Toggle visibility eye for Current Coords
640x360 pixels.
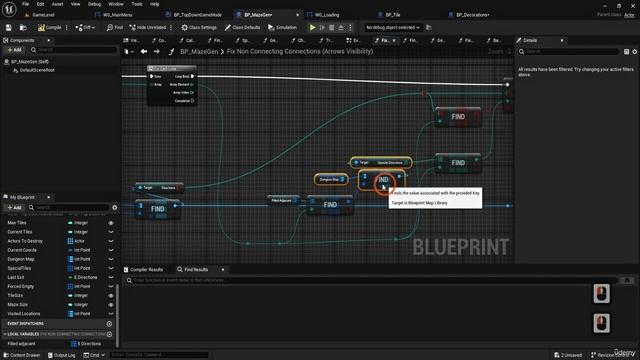pos(111,250)
